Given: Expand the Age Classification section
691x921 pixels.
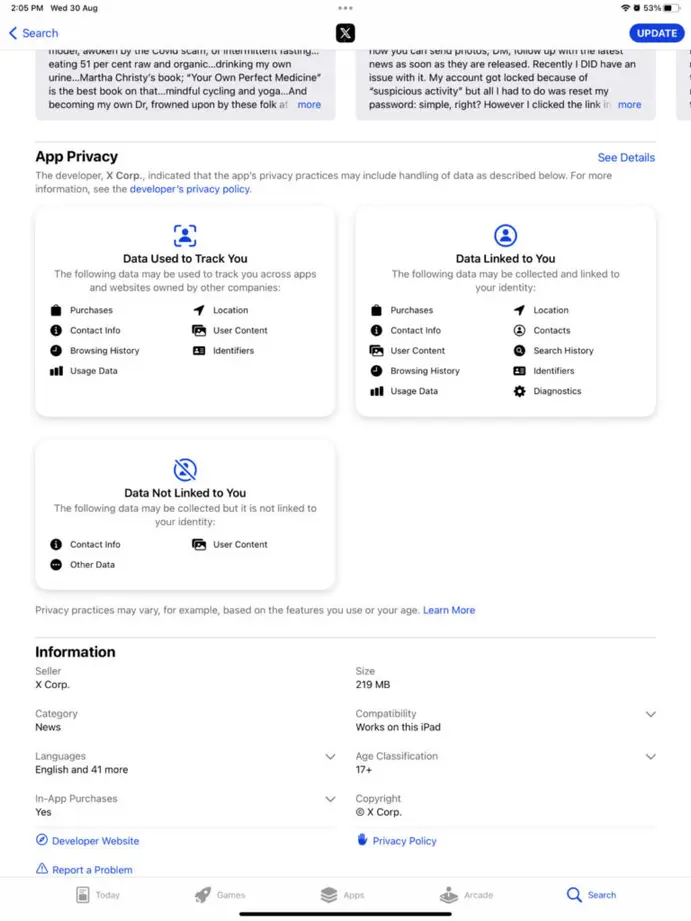Looking at the screenshot, I should [651, 756].
